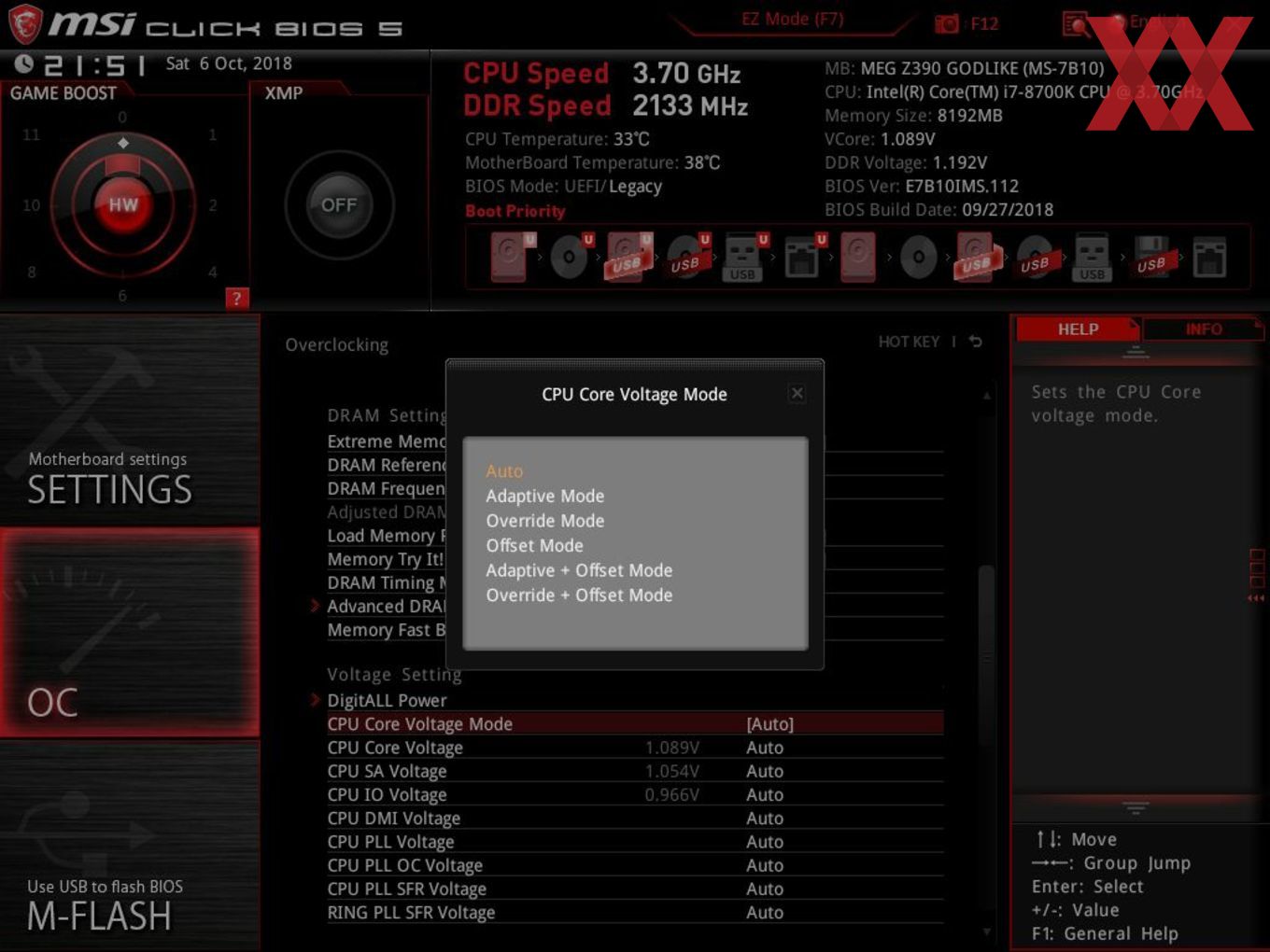Select the DRAM Timing row
This screenshot has height=952, width=1270.
tap(385, 582)
